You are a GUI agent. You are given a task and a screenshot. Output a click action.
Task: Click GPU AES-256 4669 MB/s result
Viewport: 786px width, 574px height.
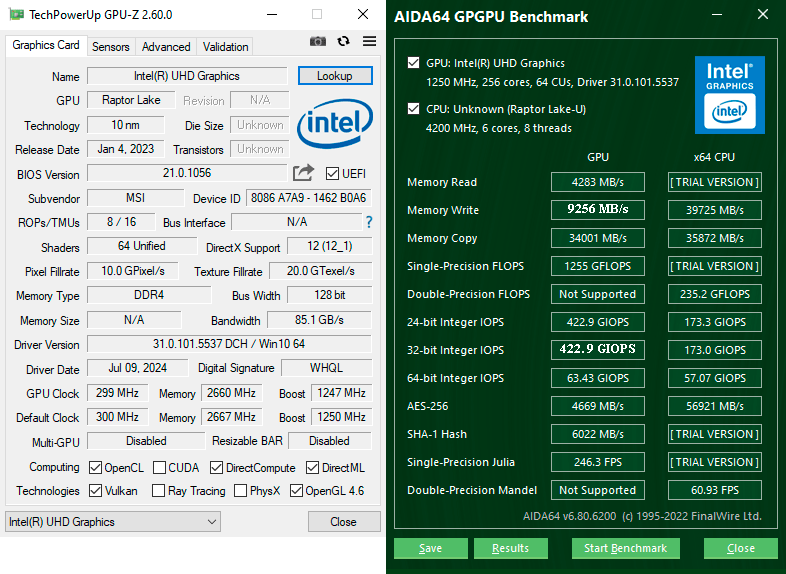tap(598, 406)
